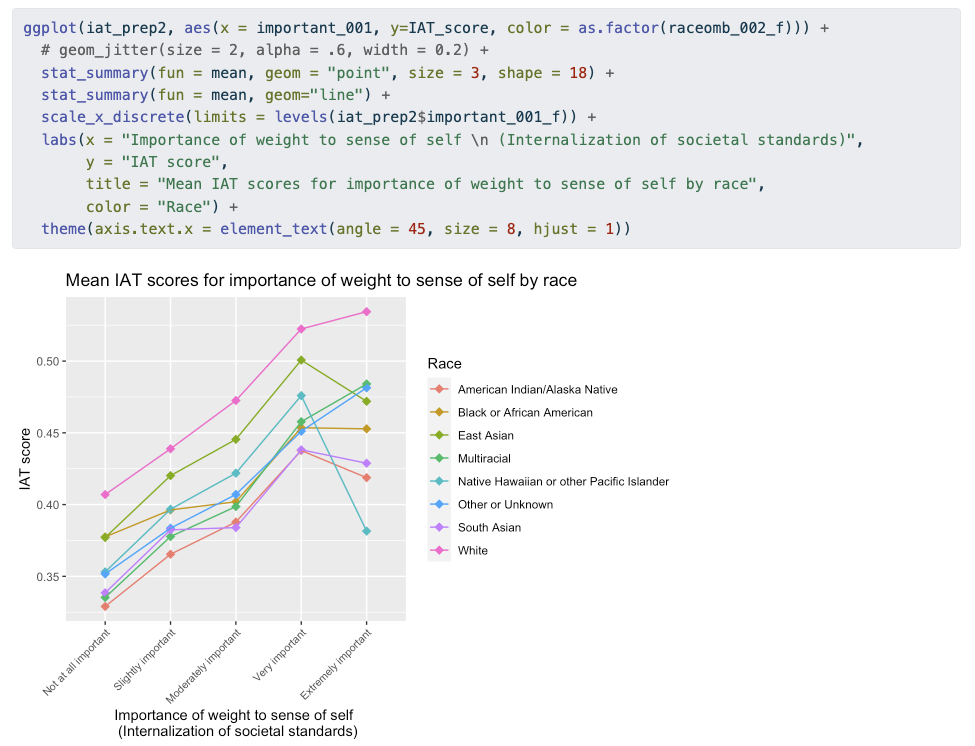Click the Multiracial legend key marker

439,459
